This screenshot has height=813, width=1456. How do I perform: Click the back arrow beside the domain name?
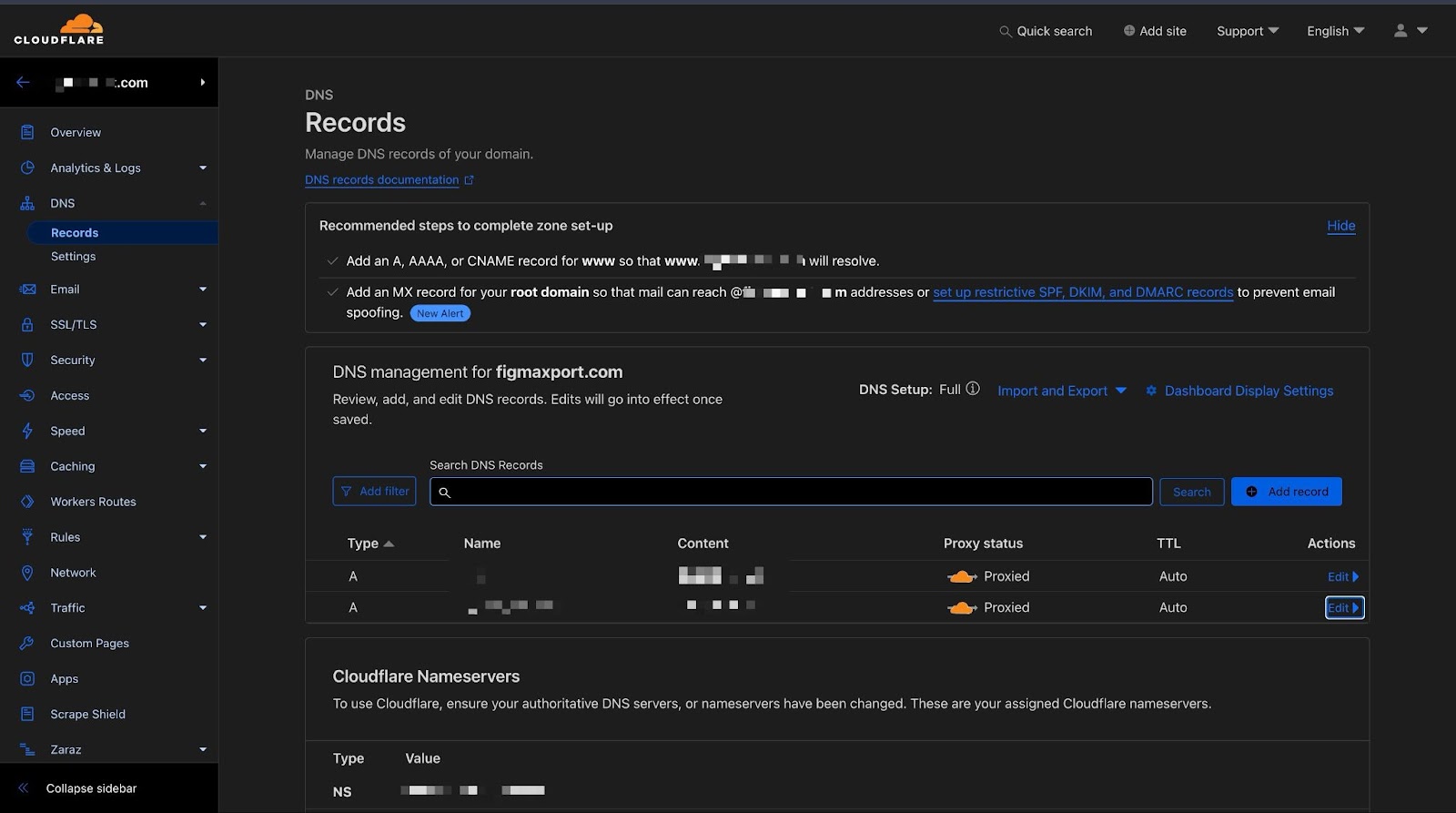24,82
